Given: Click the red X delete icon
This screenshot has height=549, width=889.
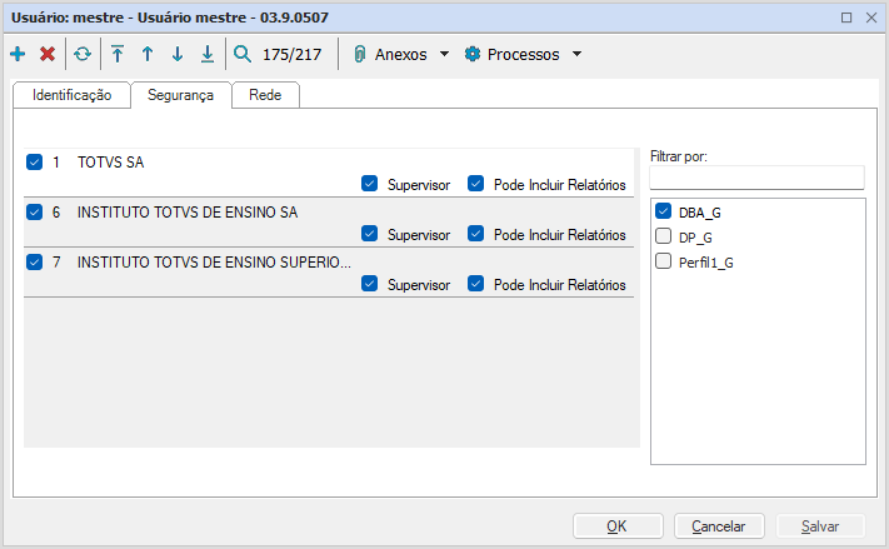Looking at the screenshot, I should click(48, 54).
